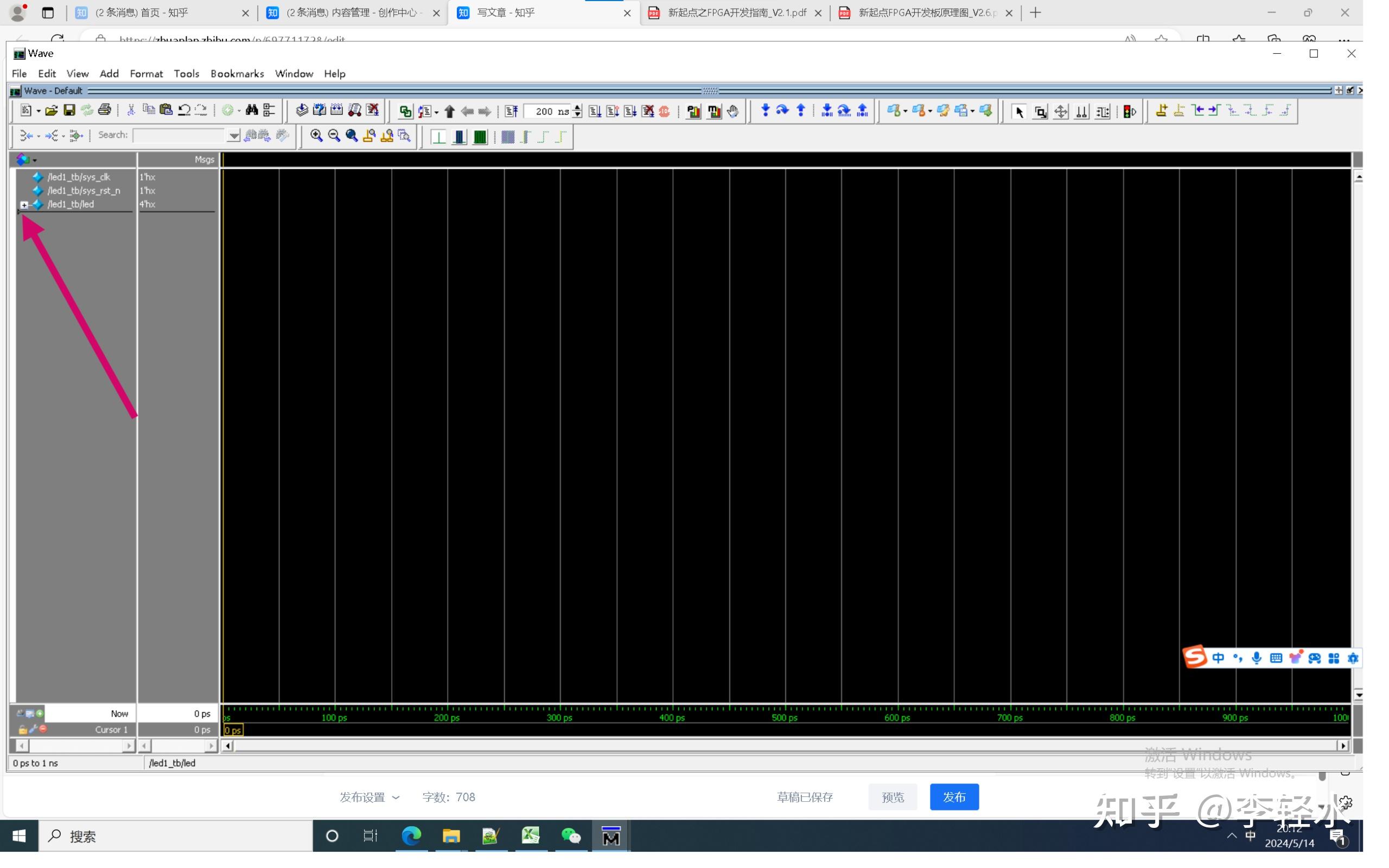The image size is (1389, 868).
Task: Open the New file dropdown arrow
Action: [38, 111]
